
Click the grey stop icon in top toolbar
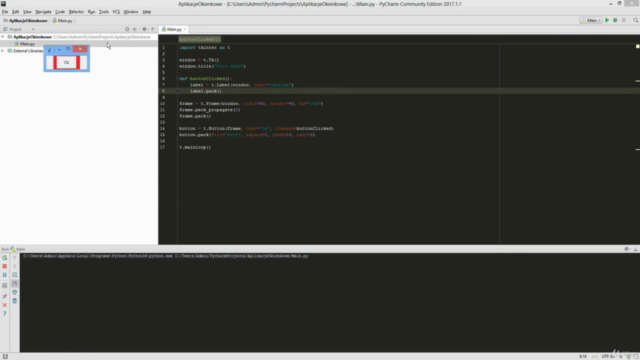(624, 20)
